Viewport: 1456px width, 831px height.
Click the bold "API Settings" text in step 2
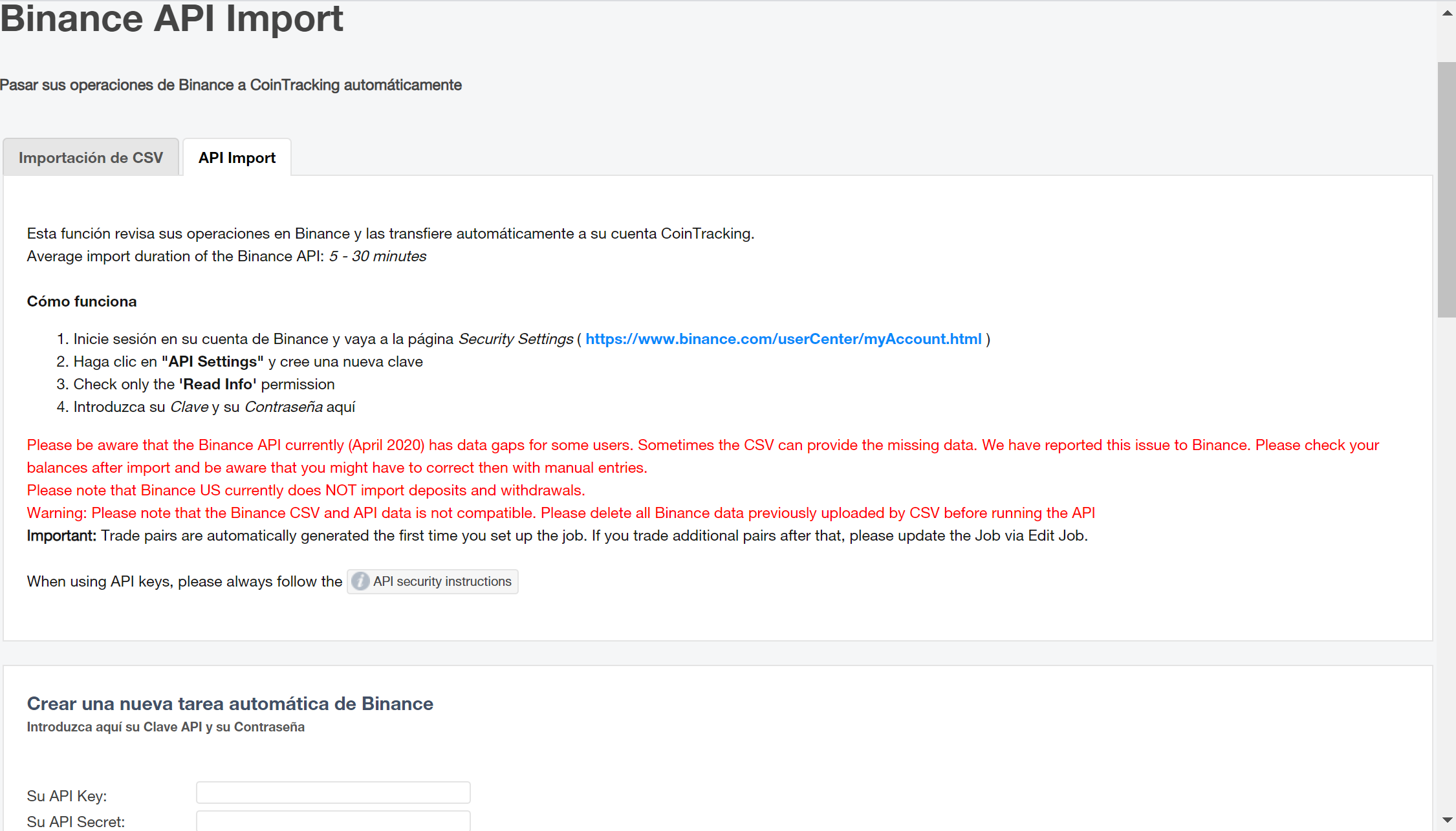[213, 362]
